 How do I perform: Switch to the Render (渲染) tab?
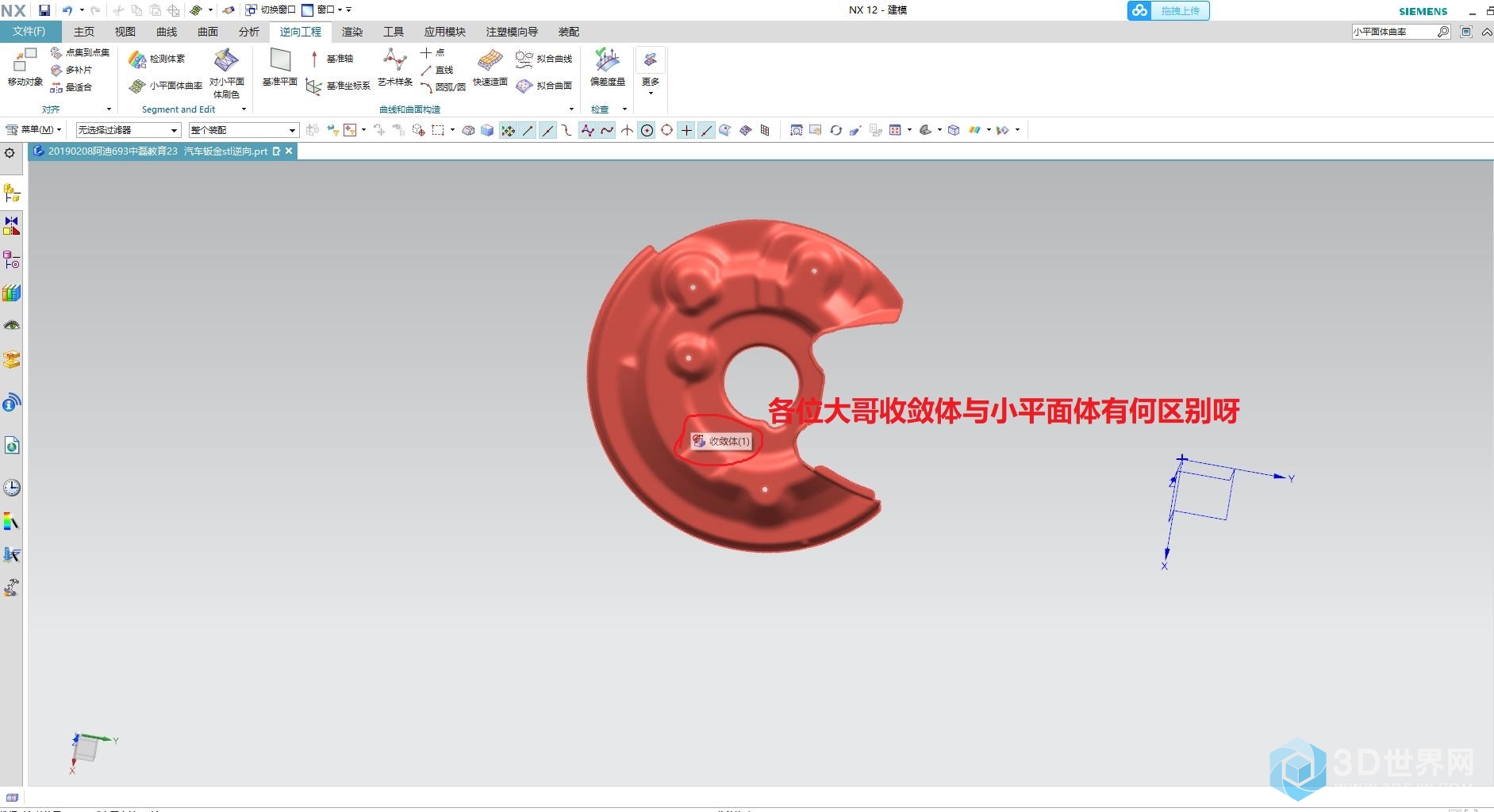(352, 32)
